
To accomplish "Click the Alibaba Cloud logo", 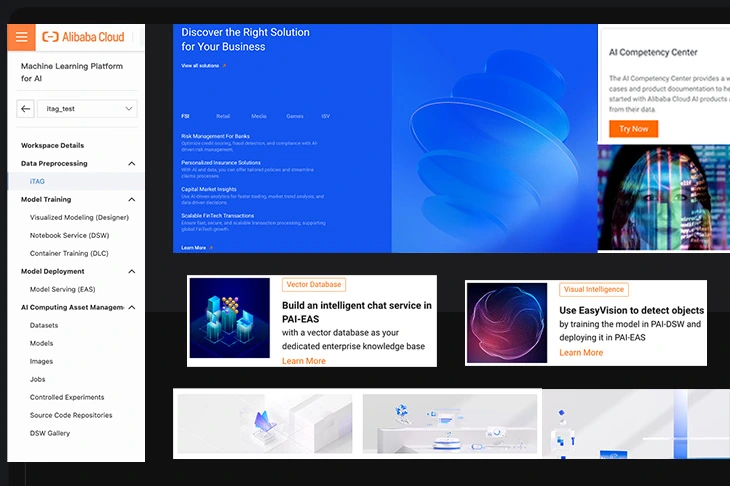I will (83, 37).
